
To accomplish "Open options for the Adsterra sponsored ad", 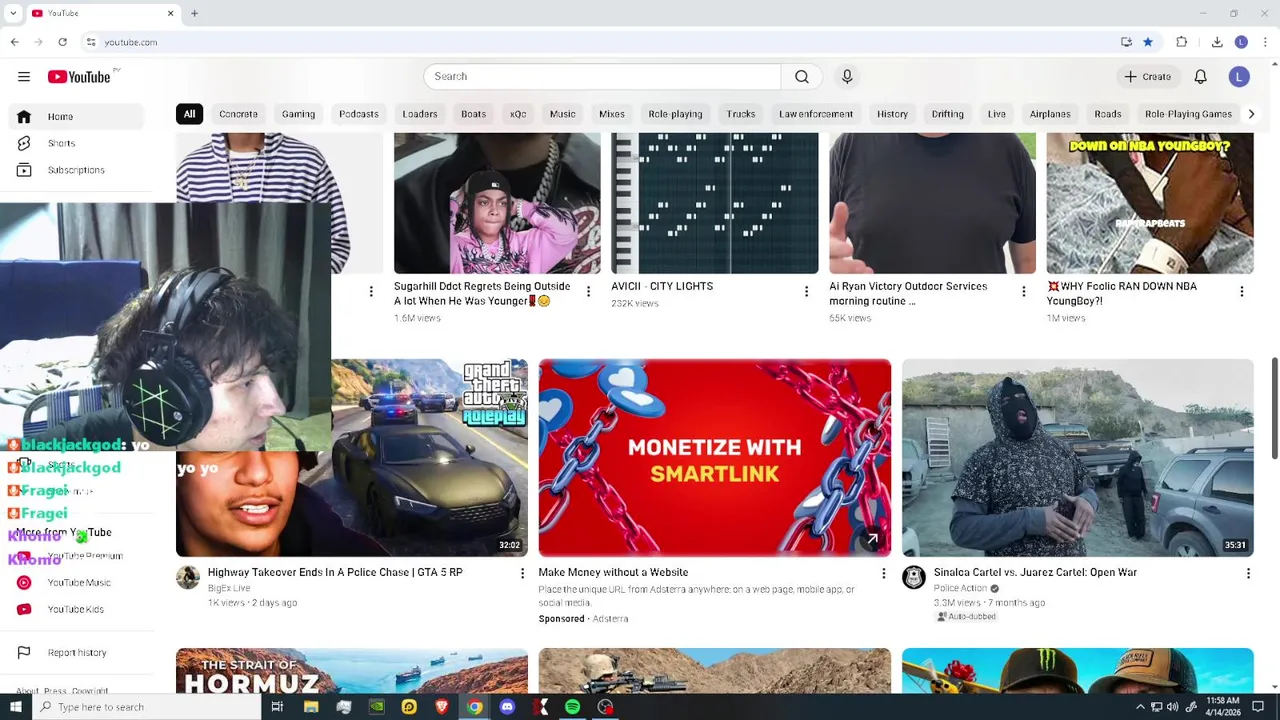I will [x=883, y=573].
